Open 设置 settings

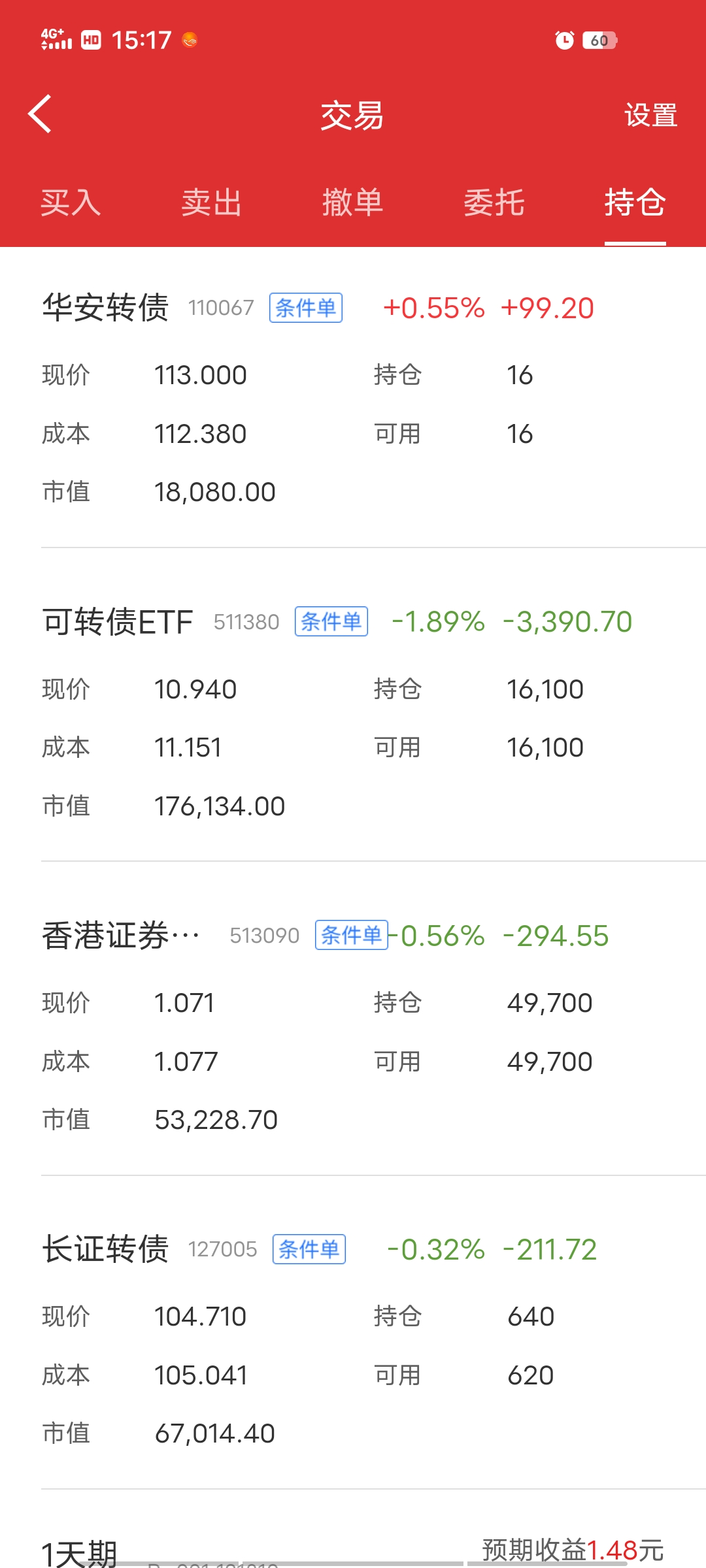point(650,116)
